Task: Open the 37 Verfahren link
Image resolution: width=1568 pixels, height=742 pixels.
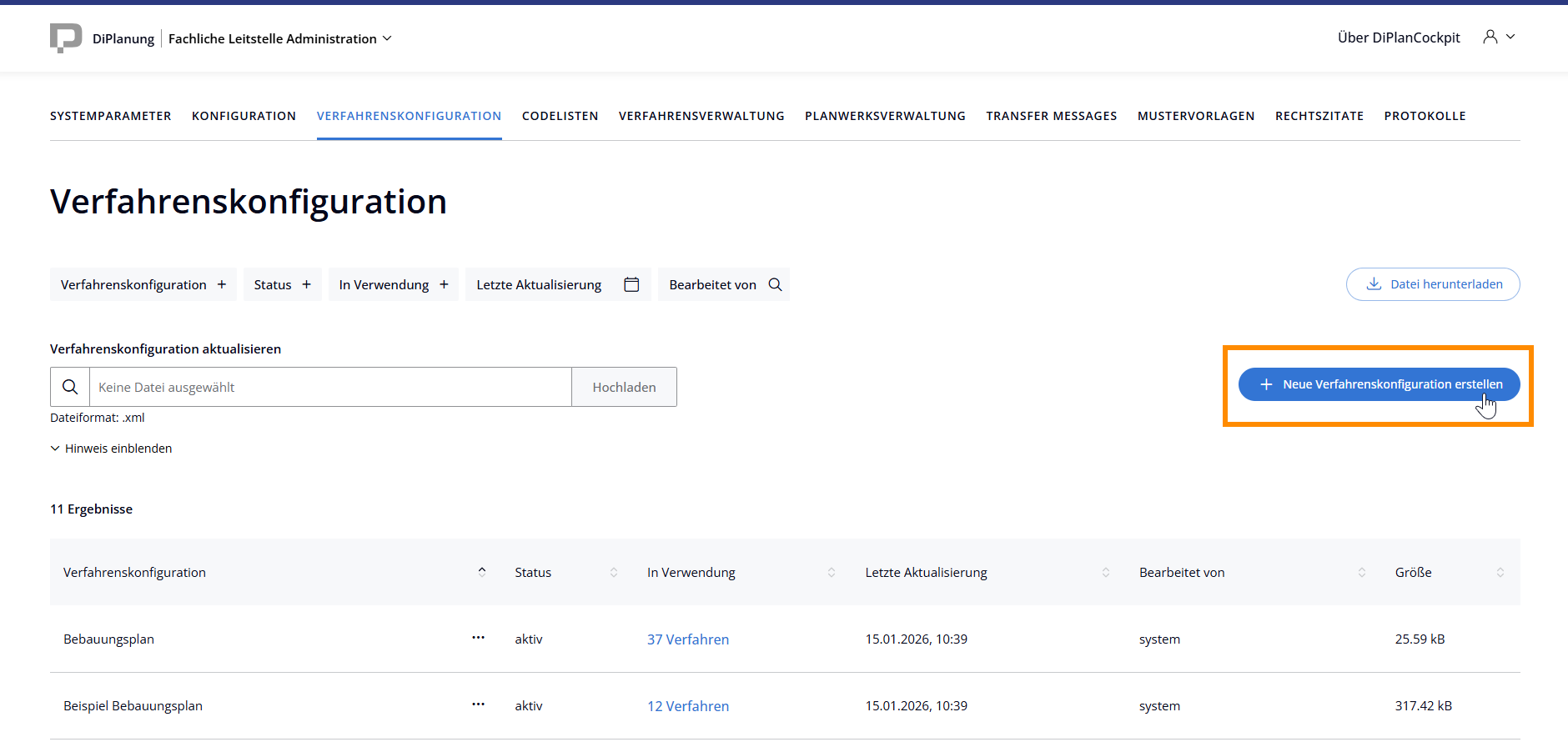Action: click(688, 639)
